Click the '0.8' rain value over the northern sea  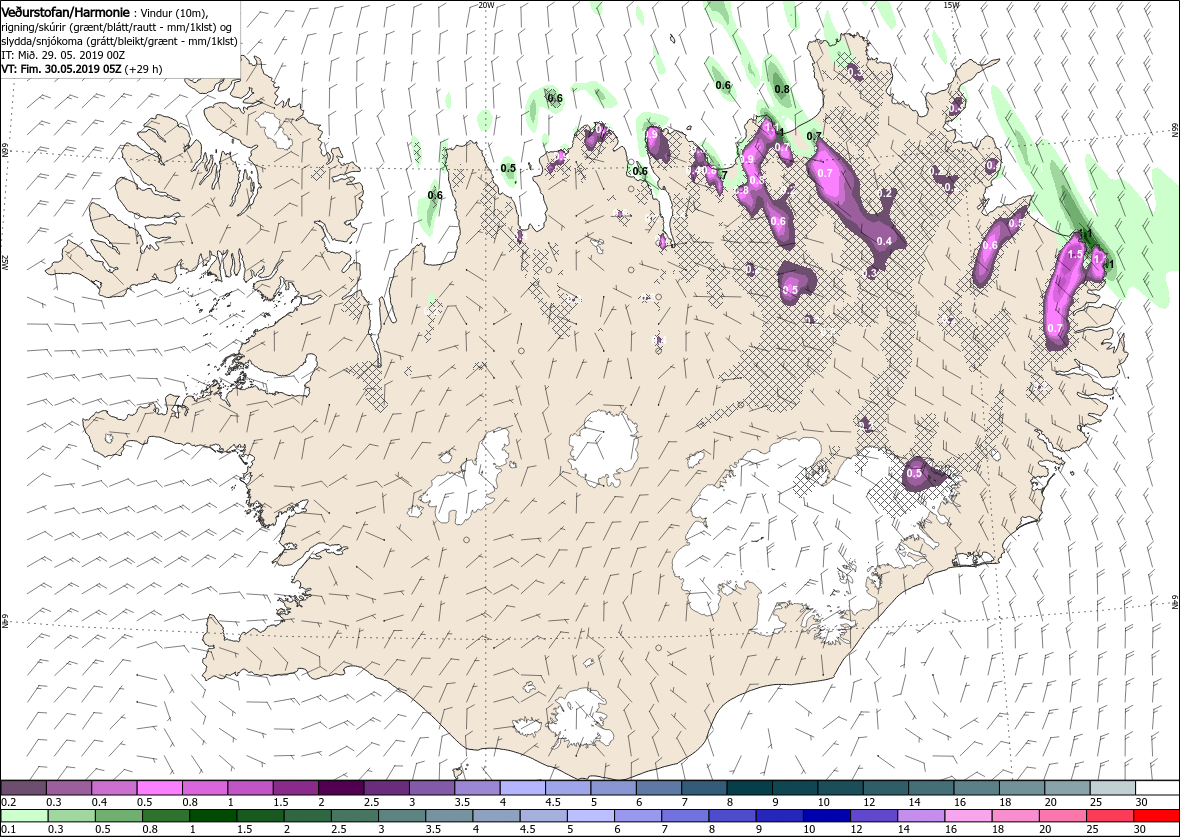pos(783,89)
